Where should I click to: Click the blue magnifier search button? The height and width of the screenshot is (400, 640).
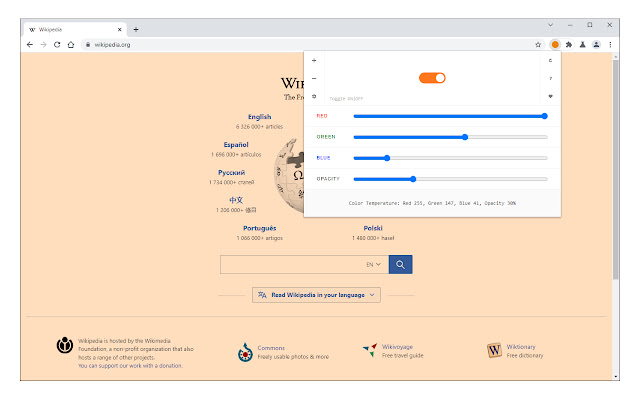pos(400,264)
